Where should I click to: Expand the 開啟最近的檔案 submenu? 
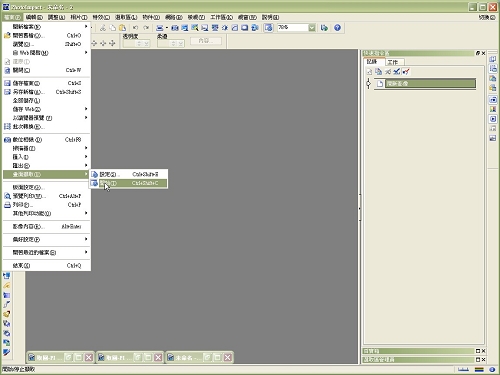tap(47, 252)
